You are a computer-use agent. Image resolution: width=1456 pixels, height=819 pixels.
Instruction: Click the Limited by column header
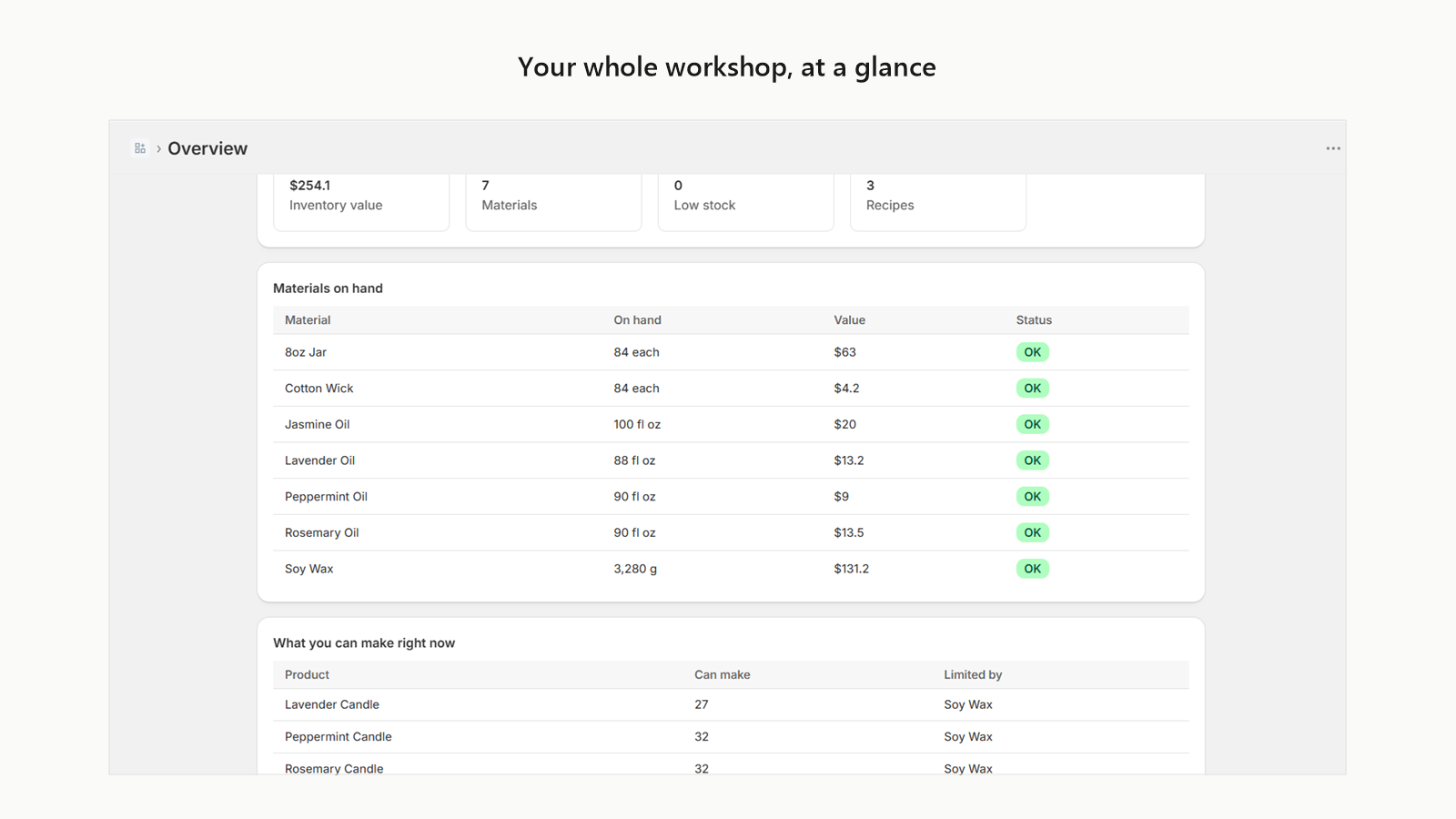click(973, 675)
